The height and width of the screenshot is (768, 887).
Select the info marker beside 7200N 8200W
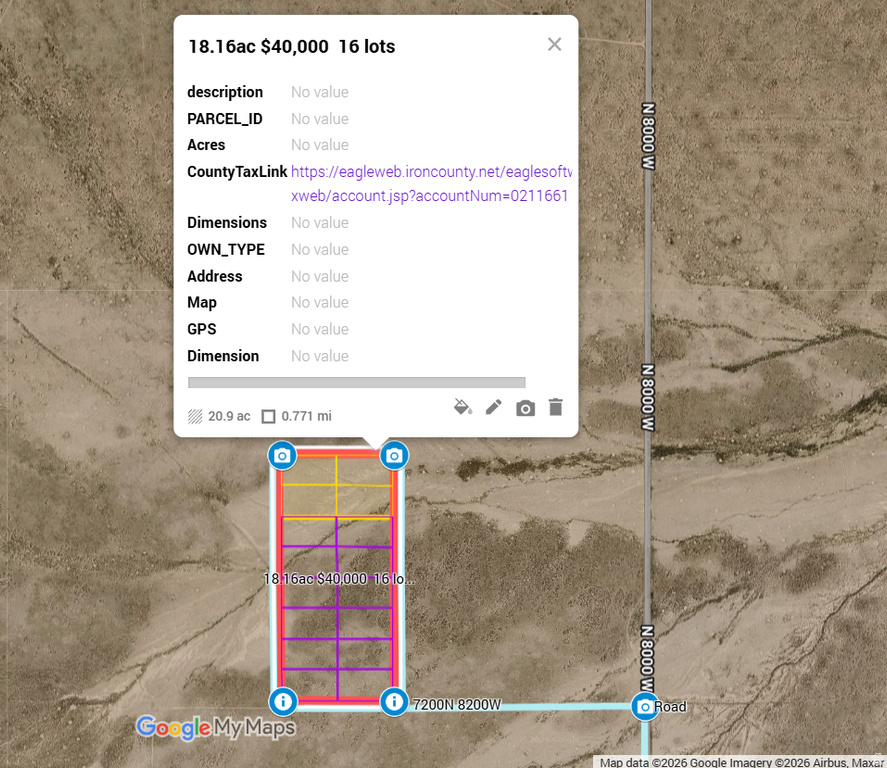pyautogui.click(x=394, y=702)
